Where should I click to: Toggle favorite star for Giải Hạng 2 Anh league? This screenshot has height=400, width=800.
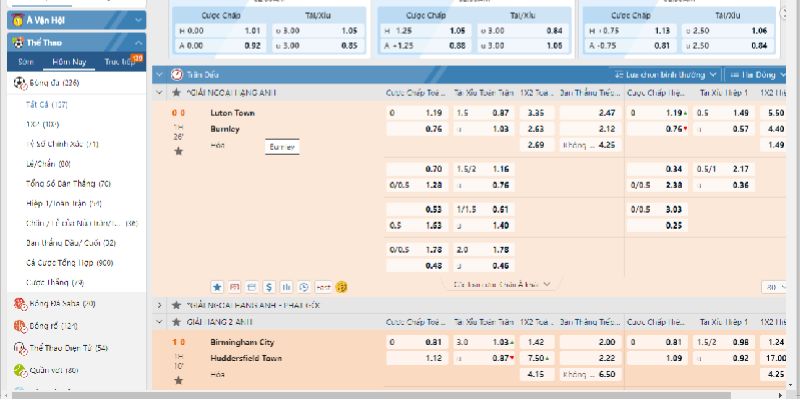point(178,322)
